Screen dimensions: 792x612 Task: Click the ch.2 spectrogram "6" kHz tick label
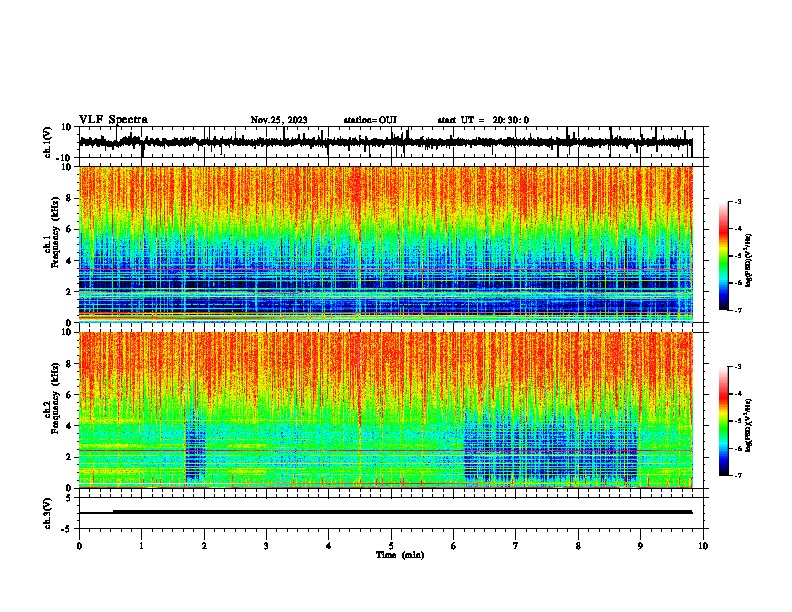pyautogui.click(x=69, y=395)
